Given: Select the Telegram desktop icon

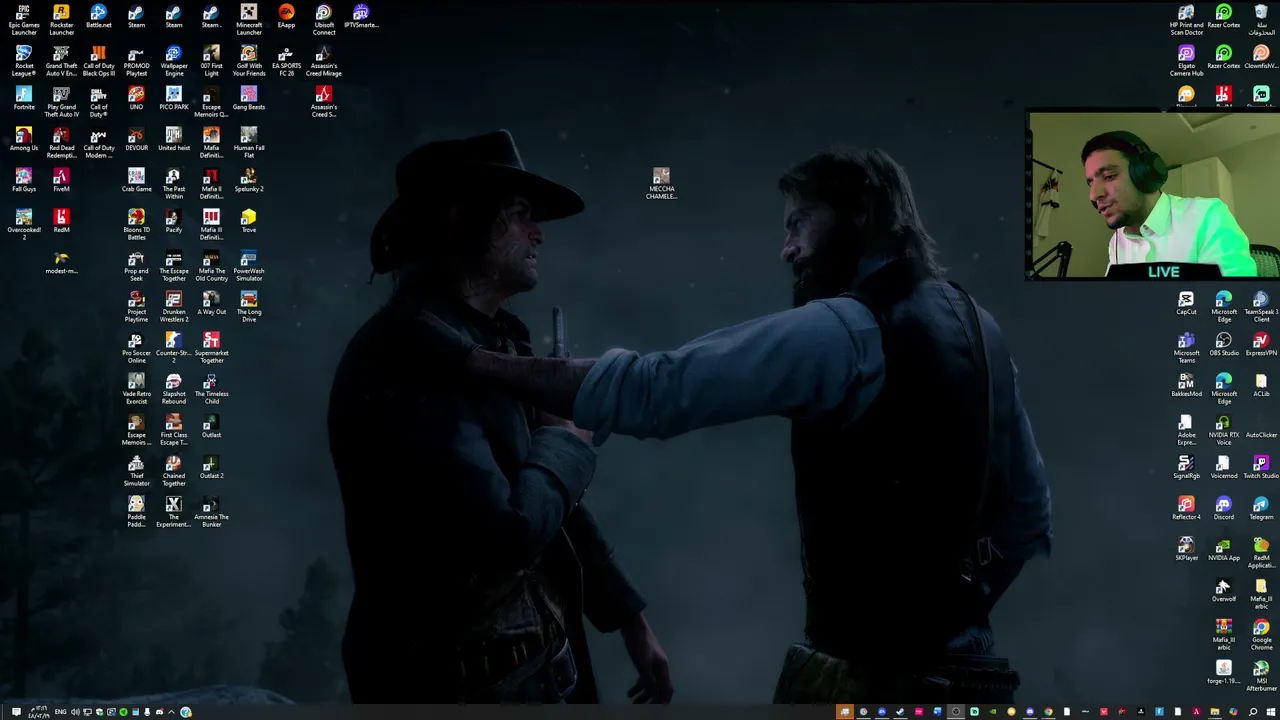Looking at the screenshot, I should (1261, 508).
